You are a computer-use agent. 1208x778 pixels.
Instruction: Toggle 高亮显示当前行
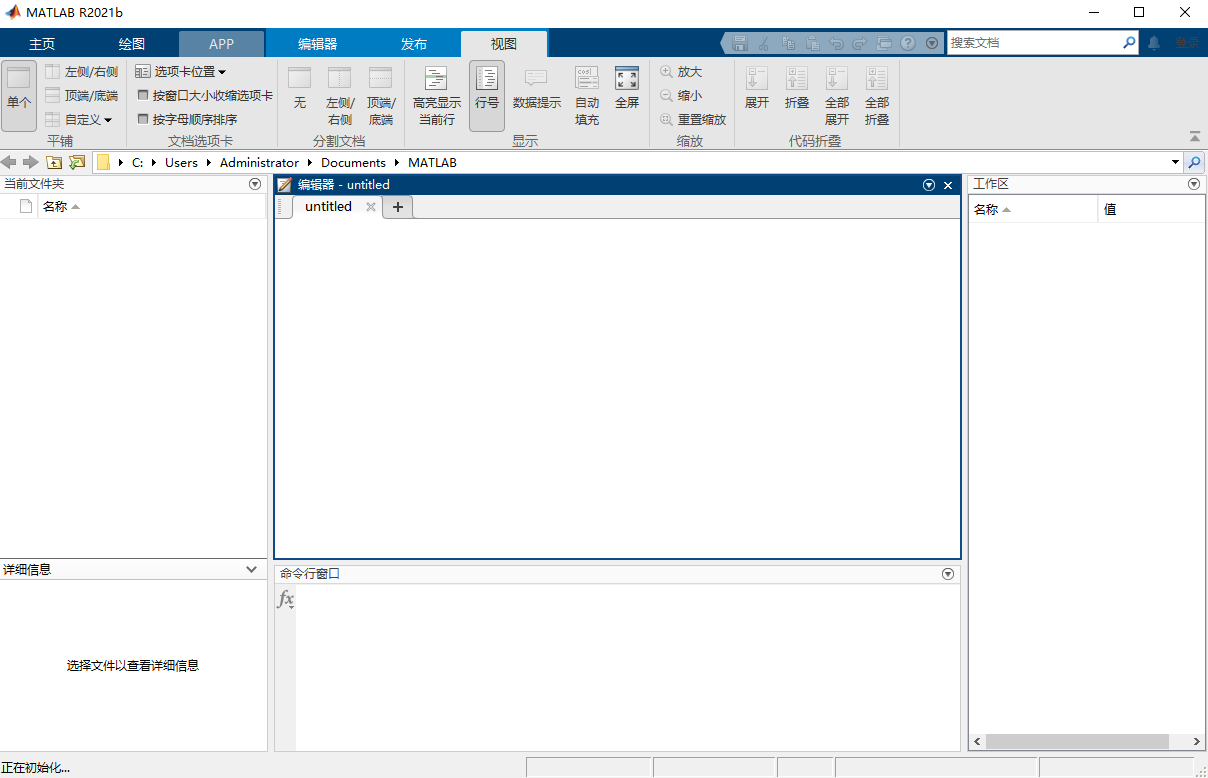[x=437, y=96]
